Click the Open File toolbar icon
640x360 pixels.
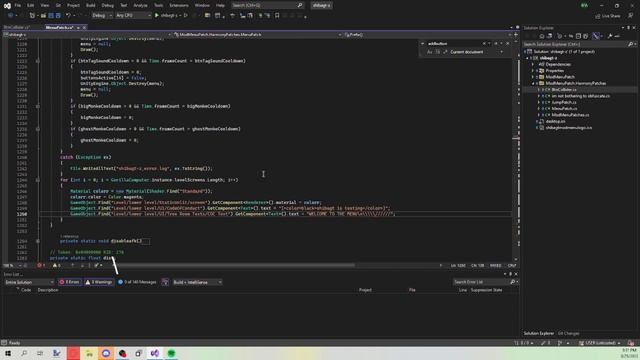[43, 16]
